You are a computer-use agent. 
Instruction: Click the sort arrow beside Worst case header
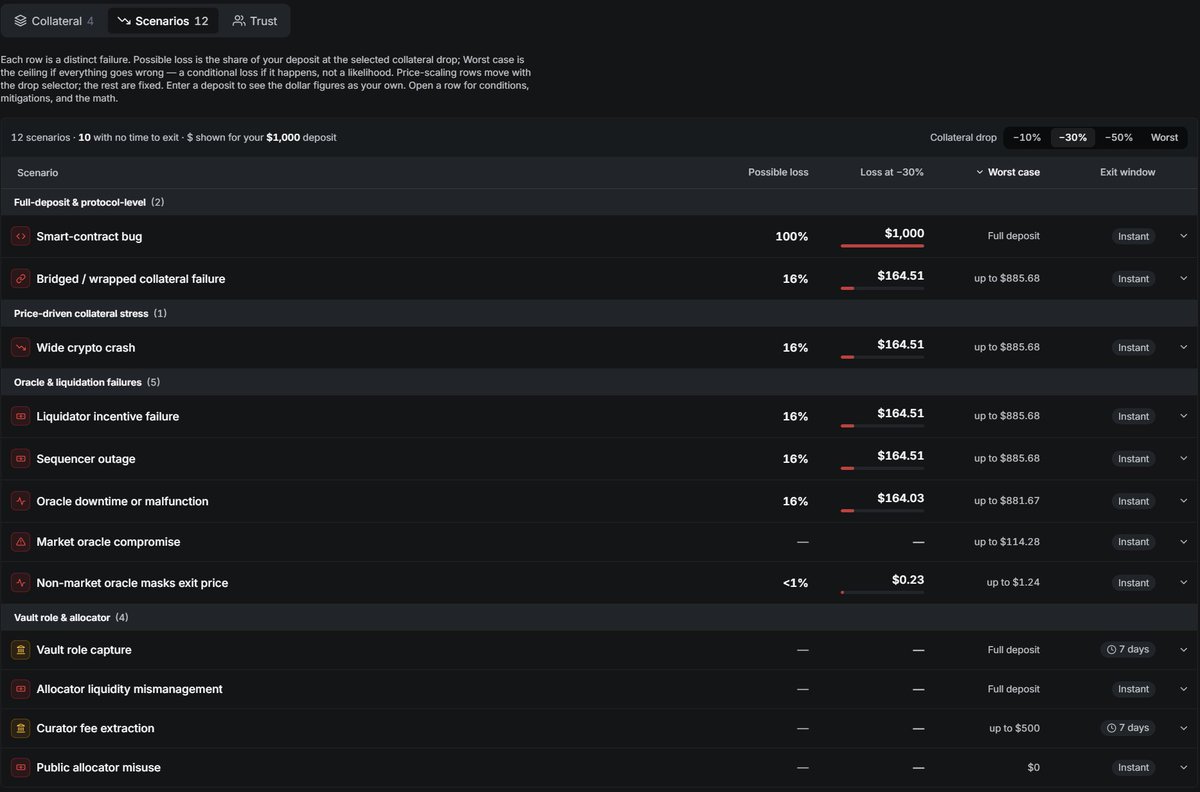point(979,172)
